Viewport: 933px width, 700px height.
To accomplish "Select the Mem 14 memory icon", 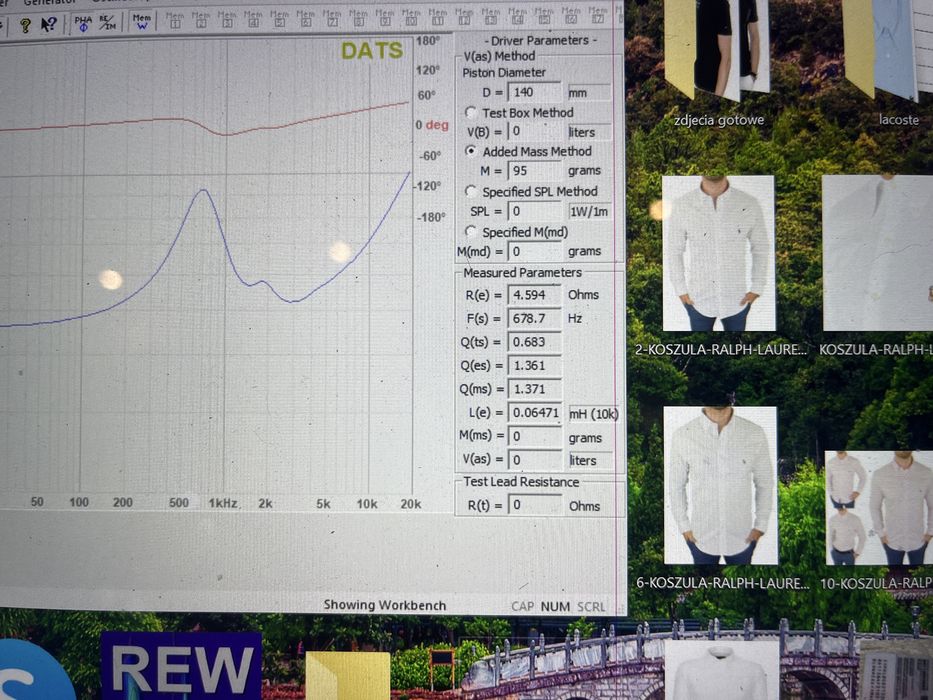I will (518, 16).
